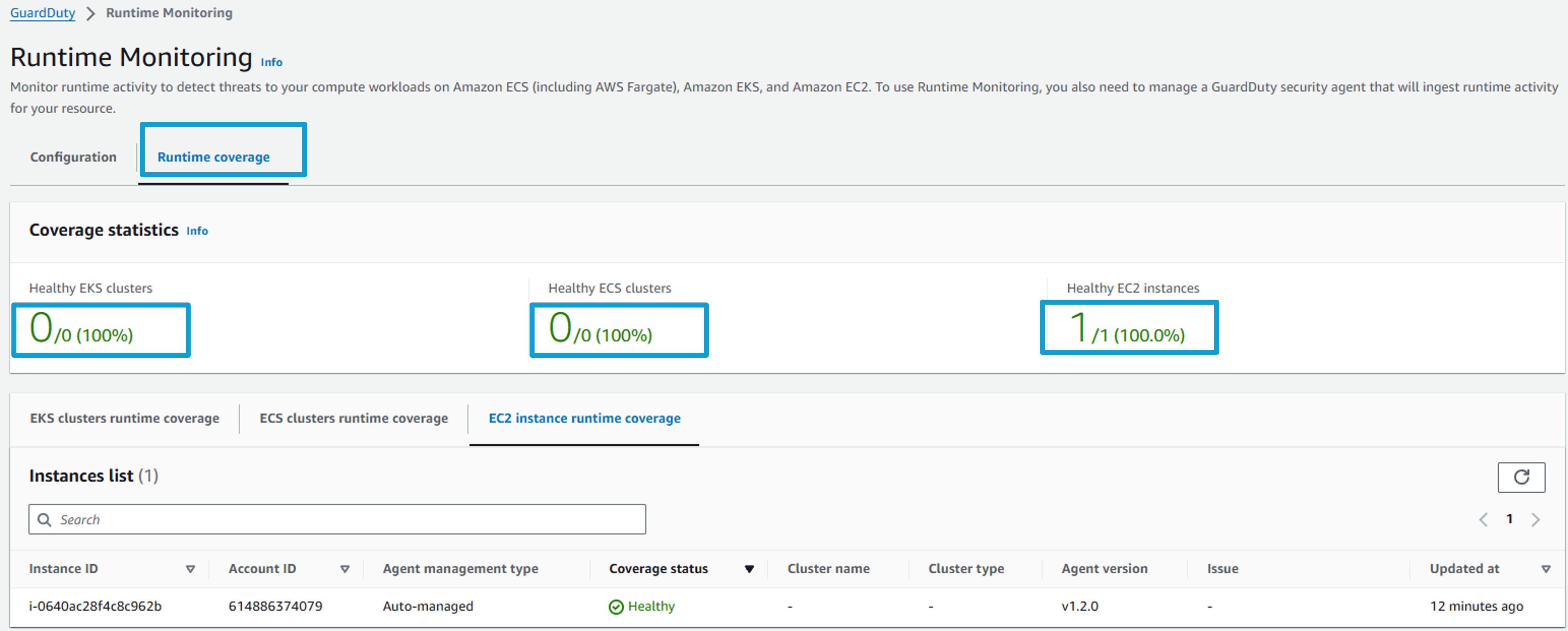This screenshot has width=1568, height=631.
Task: Click the Healthy coverage status text
Action: (651, 606)
